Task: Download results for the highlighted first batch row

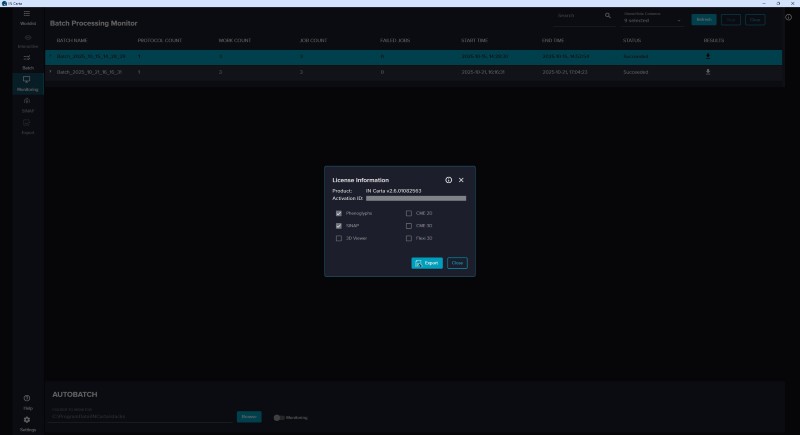Action: [708, 56]
